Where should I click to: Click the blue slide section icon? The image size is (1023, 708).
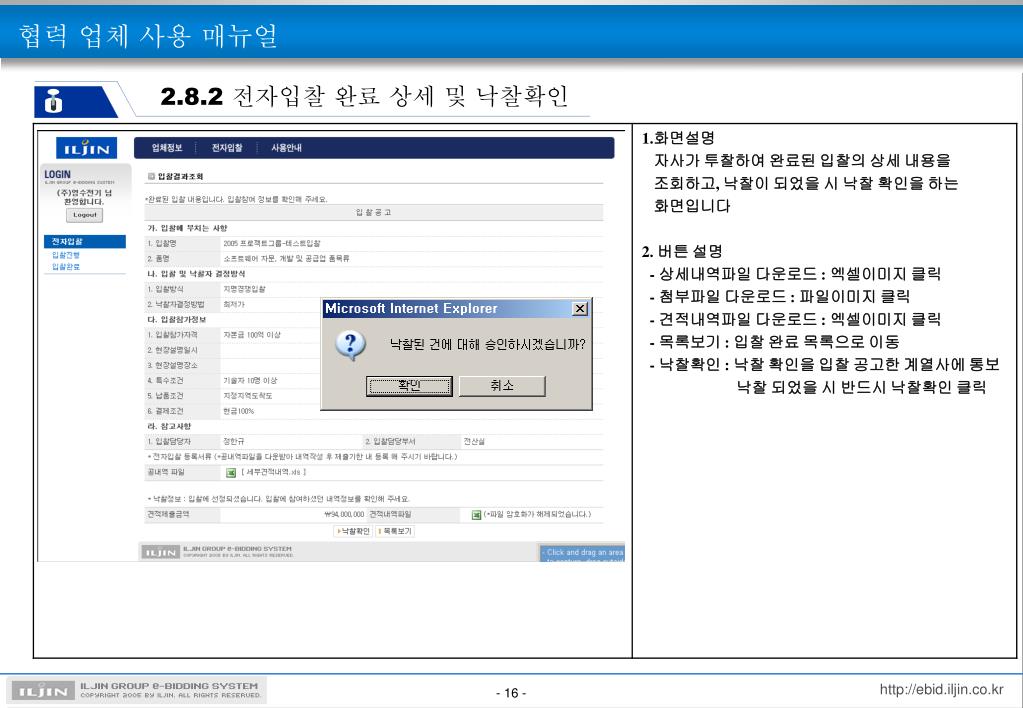[76, 101]
